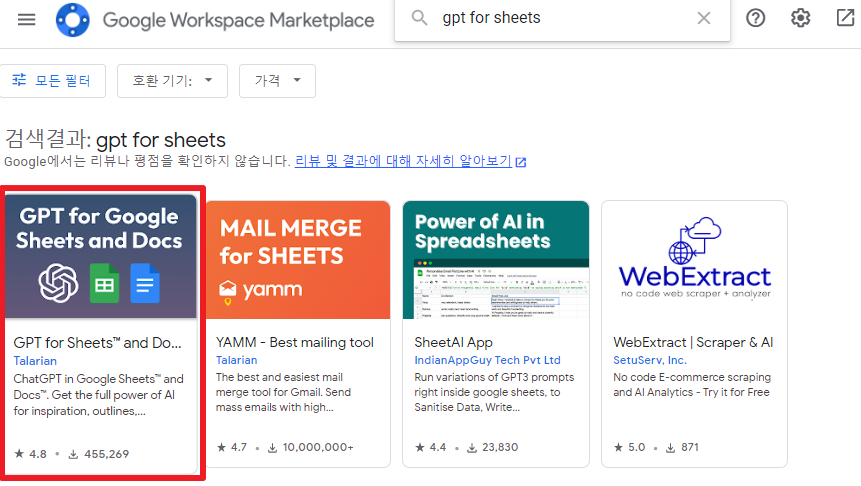
Task: Select the SheetAI App title
Action: click(x=454, y=342)
